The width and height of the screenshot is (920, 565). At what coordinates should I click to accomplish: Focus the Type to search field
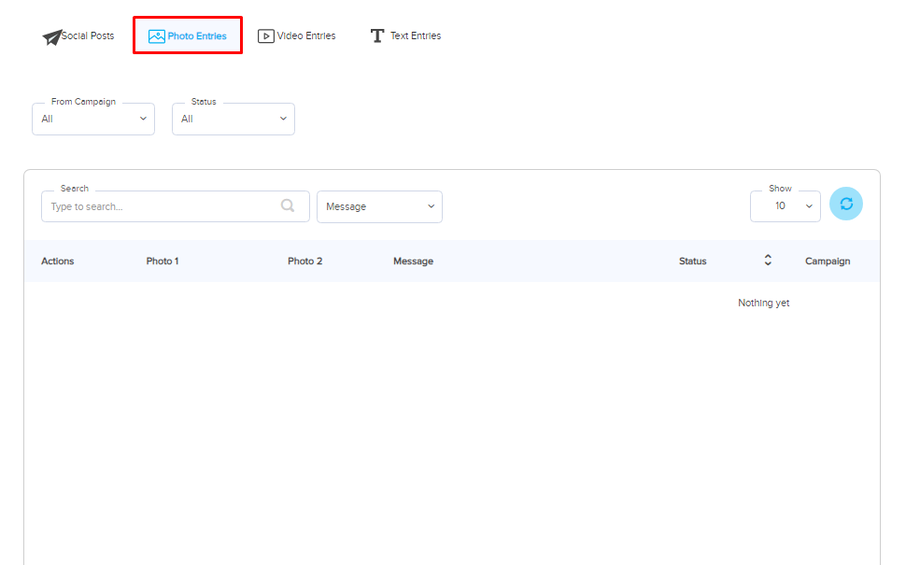(x=175, y=207)
